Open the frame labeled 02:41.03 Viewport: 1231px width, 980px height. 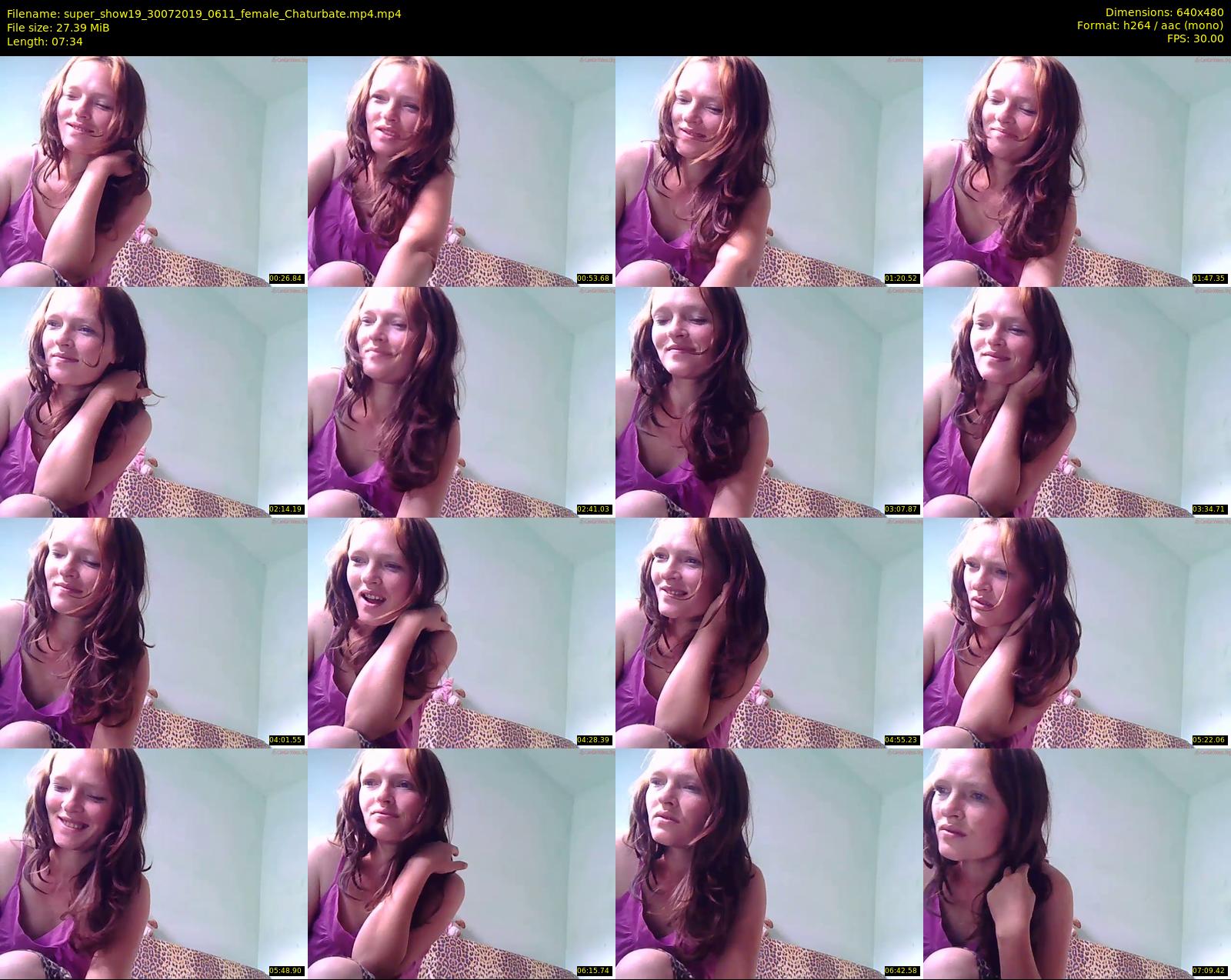click(462, 402)
